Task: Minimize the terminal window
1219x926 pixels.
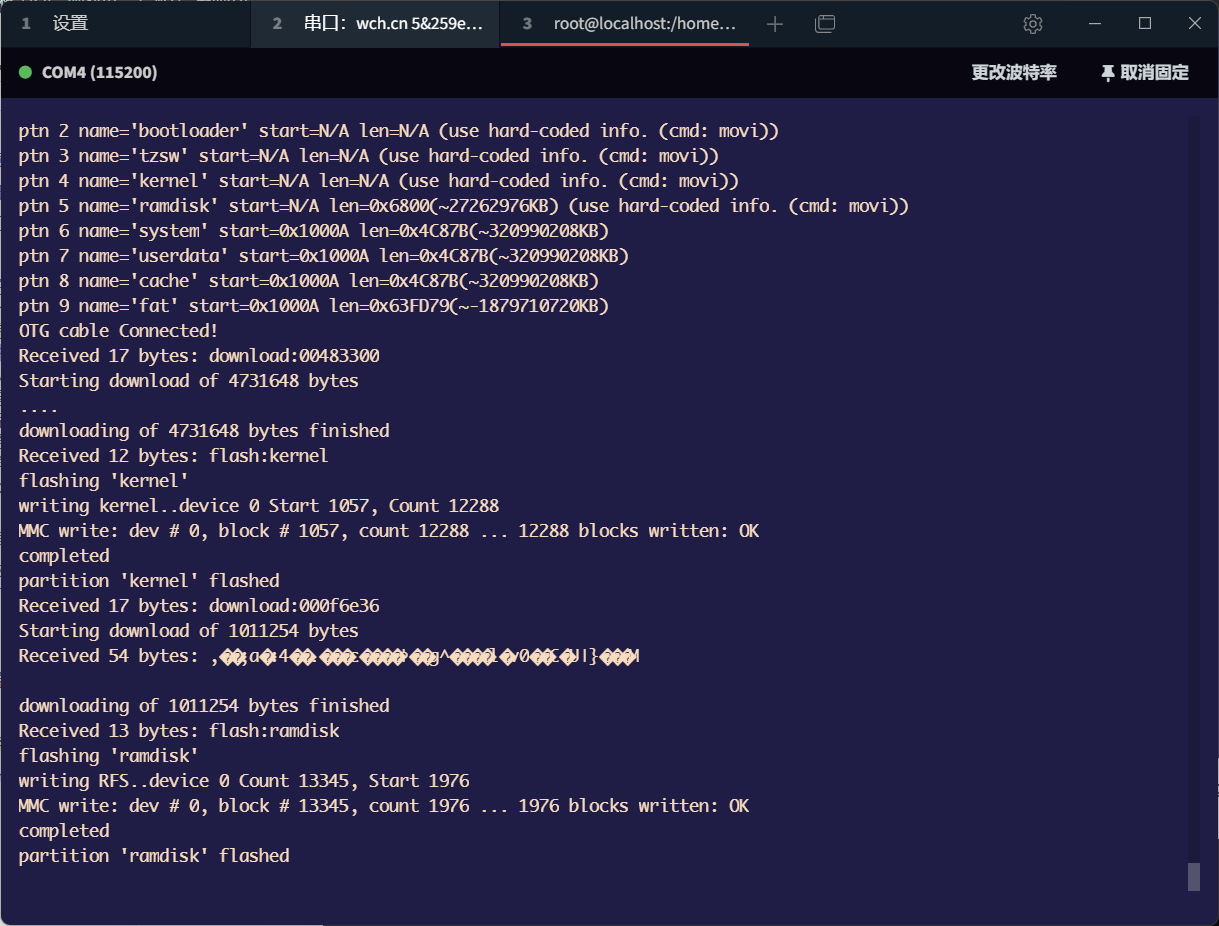Action: (1096, 24)
